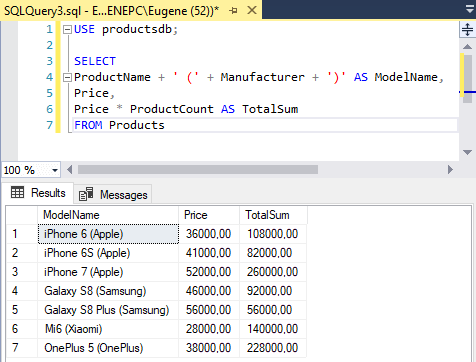Select the TotalSum column header
Image resolution: width=476 pixels, height=362 pixels.
pos(273,215)
